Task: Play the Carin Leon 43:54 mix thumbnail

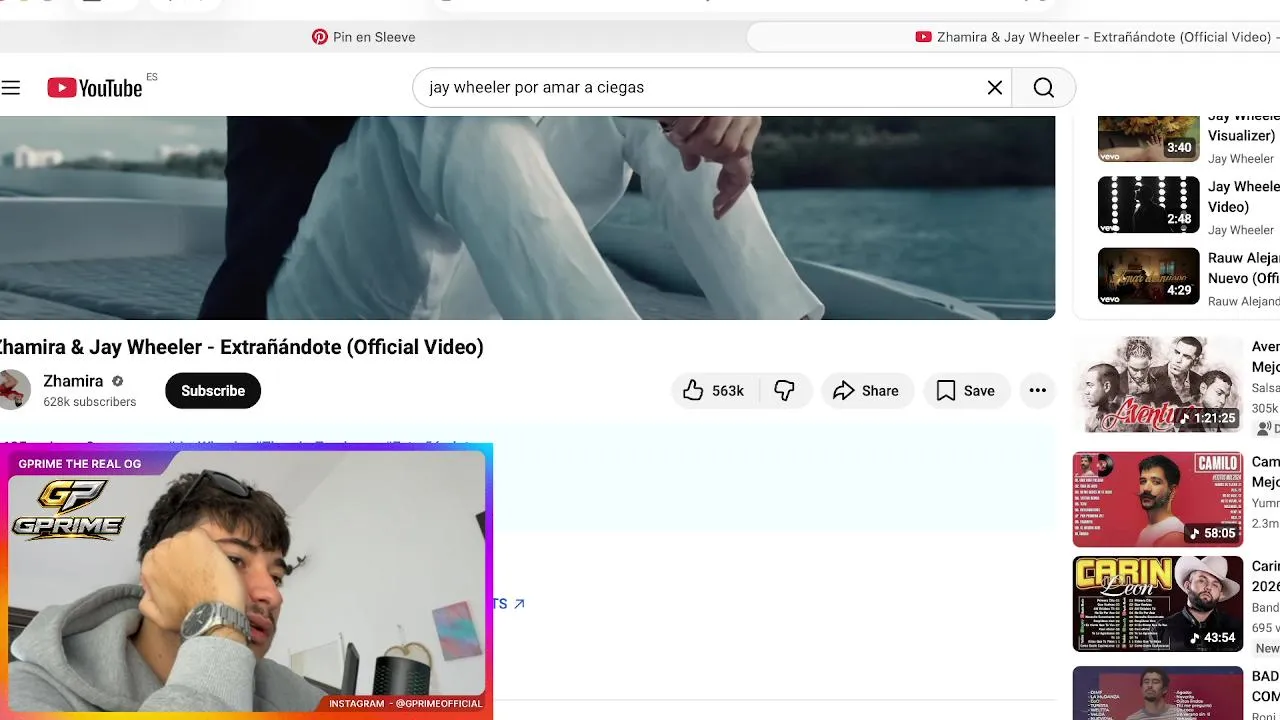Action: pos(1158,604)
